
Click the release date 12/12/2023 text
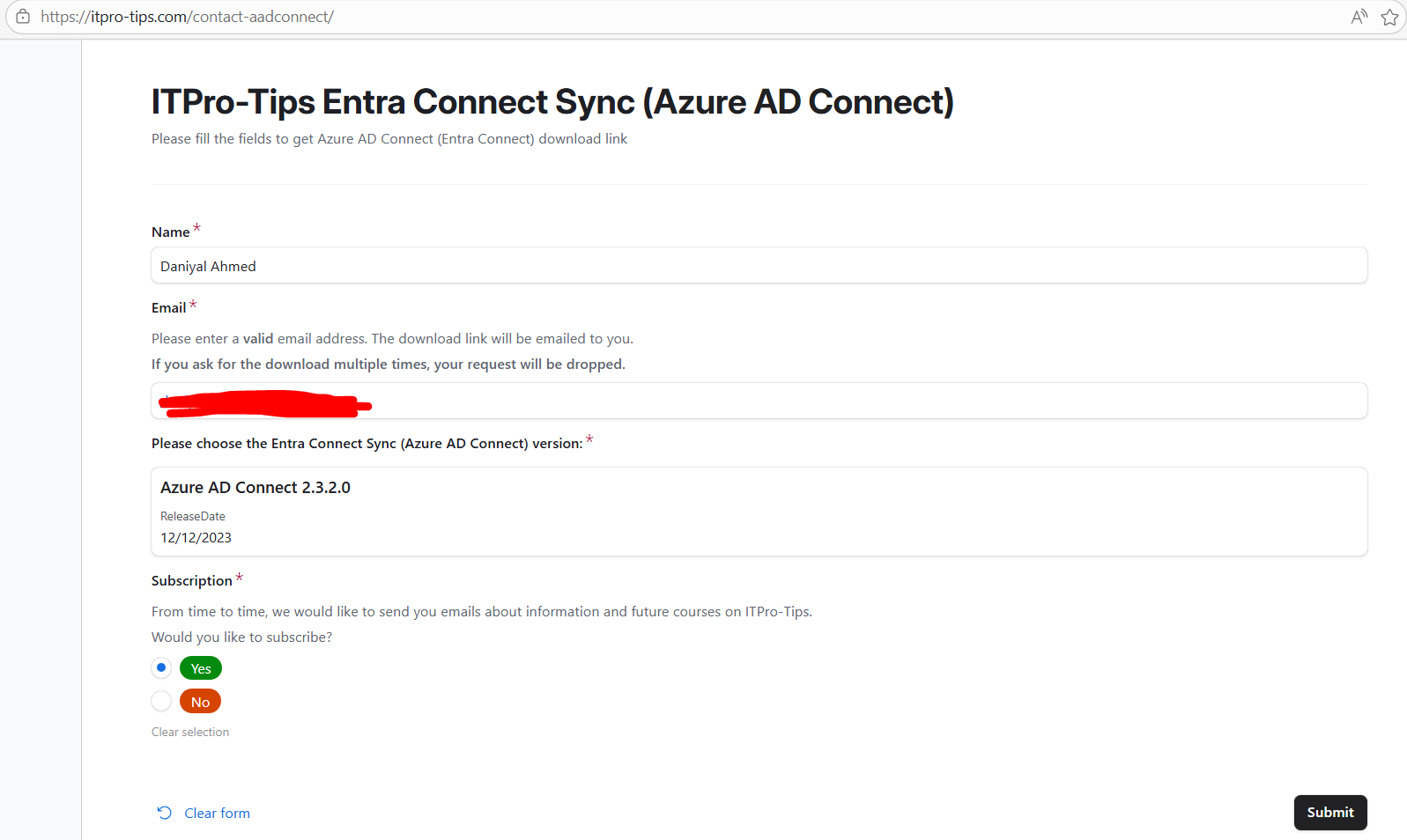point(196,537)
